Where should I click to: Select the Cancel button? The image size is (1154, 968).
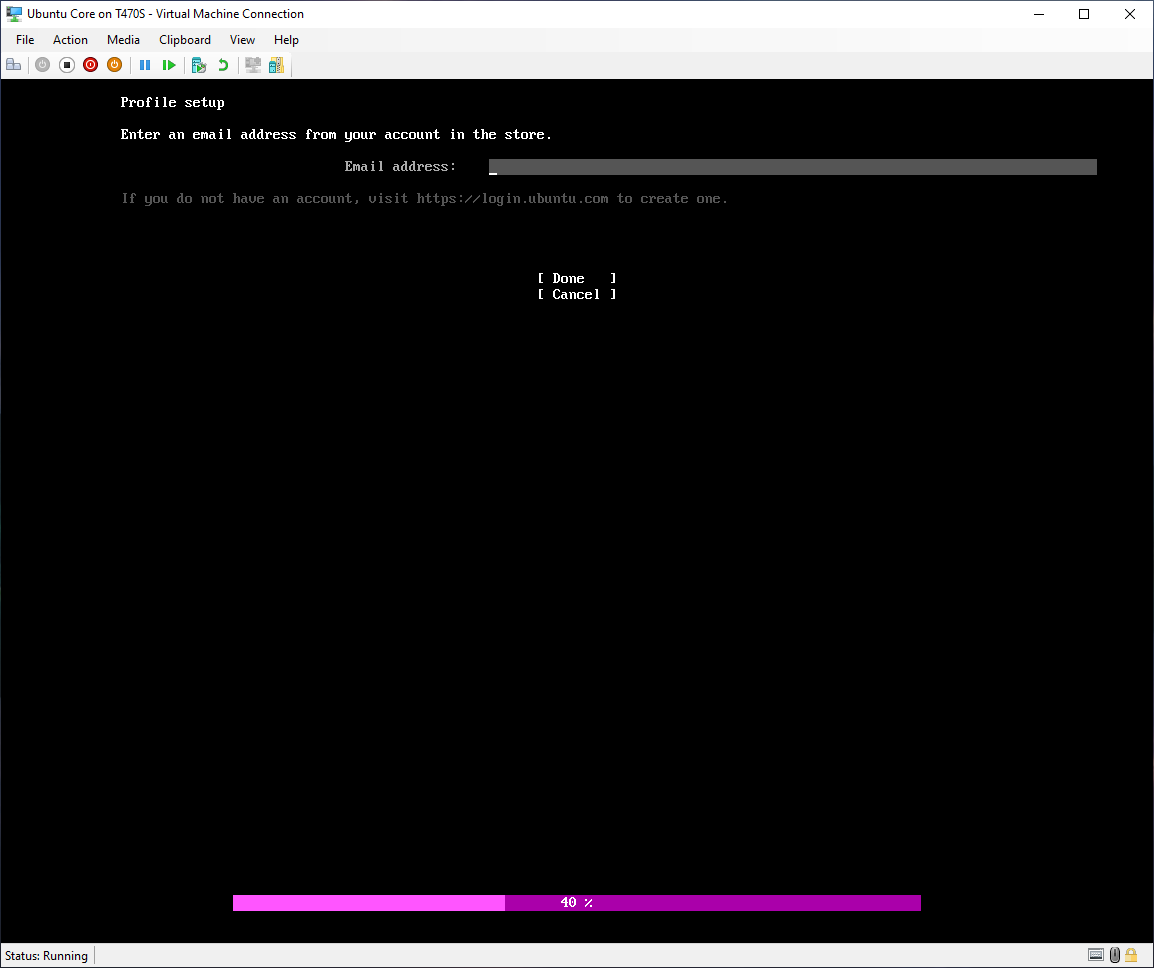[577, 294]
